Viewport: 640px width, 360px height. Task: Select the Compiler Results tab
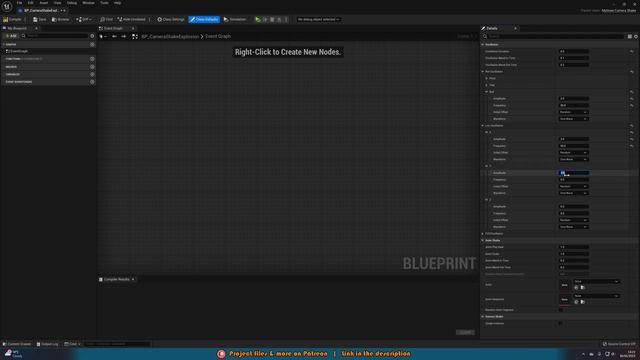[116, 280]
